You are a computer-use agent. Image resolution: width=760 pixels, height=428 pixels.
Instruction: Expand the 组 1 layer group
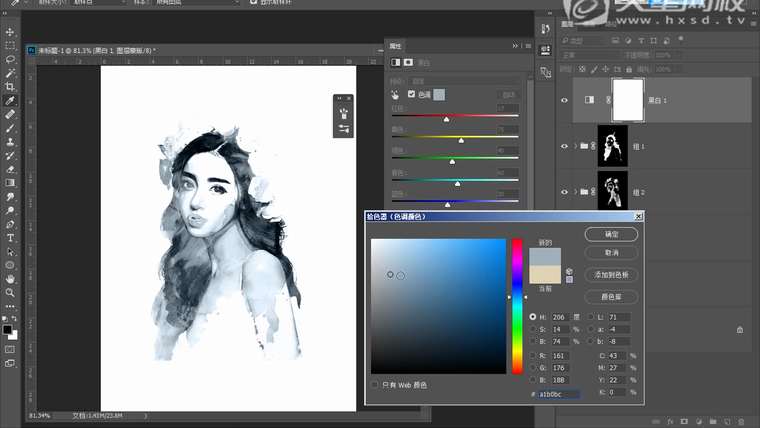(576, 146)
